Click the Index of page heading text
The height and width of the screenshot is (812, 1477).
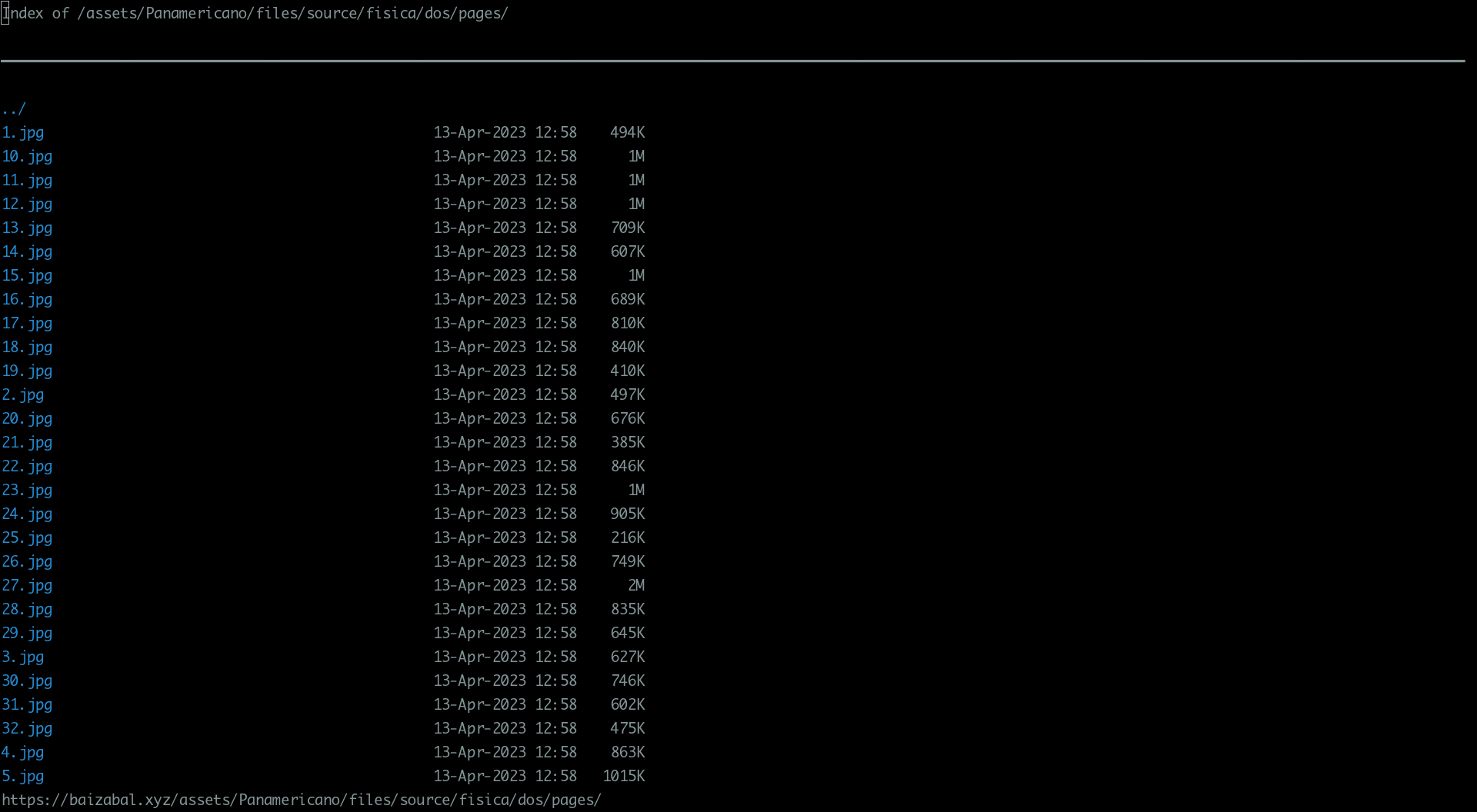254,14
